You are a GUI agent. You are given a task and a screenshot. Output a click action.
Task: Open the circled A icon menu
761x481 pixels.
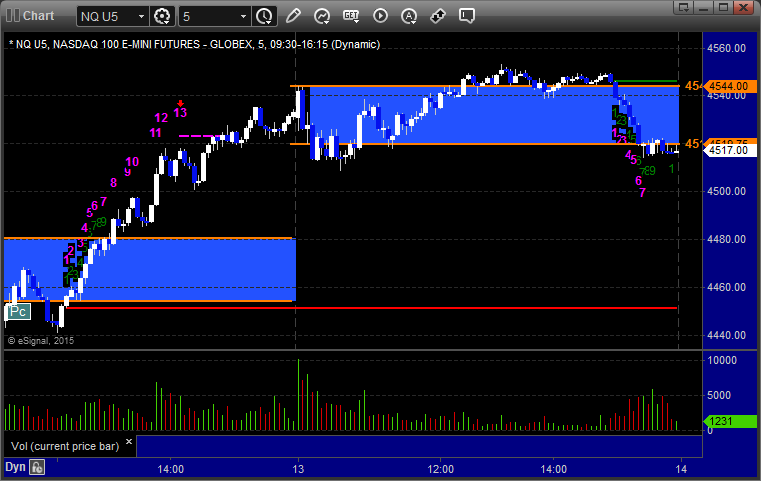pos(409,16)
